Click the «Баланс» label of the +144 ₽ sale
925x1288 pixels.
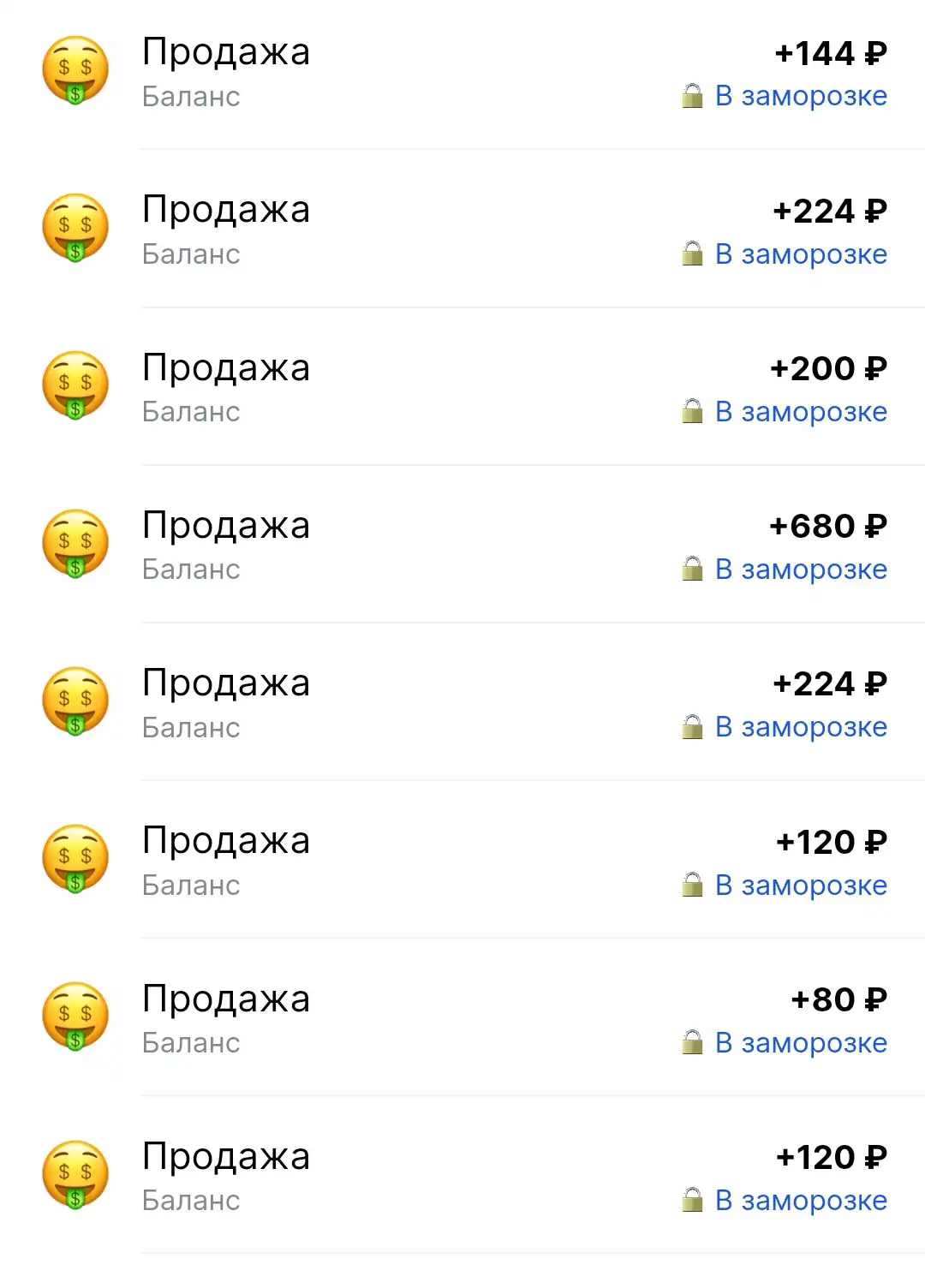[191, 97]
